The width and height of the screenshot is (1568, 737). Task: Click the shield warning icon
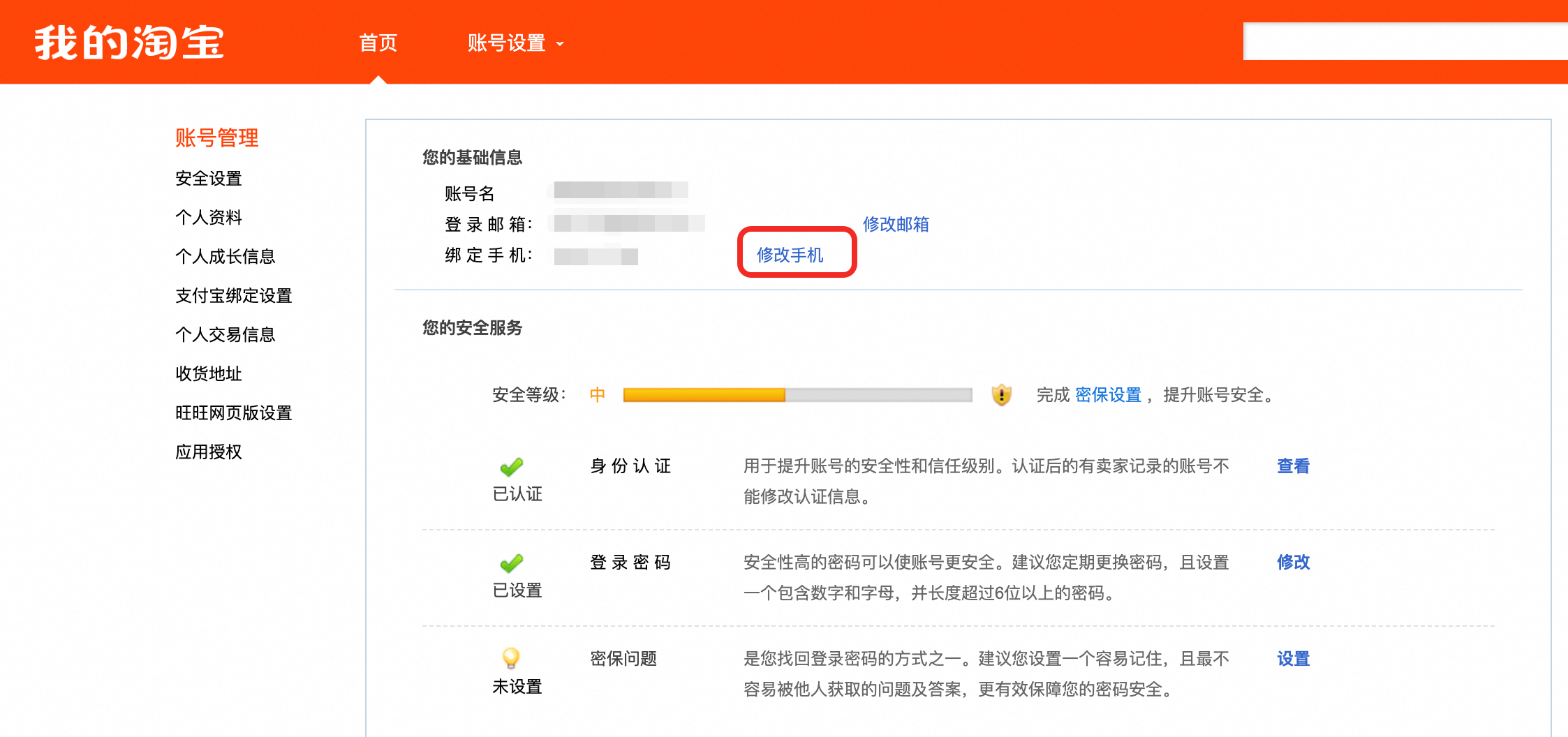[x=1002, y=395]
